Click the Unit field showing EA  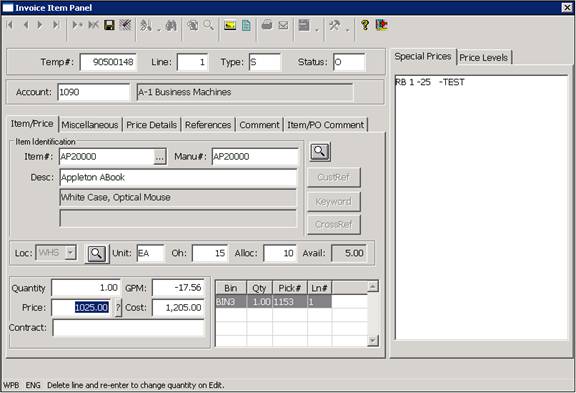[x=151, y=253]
